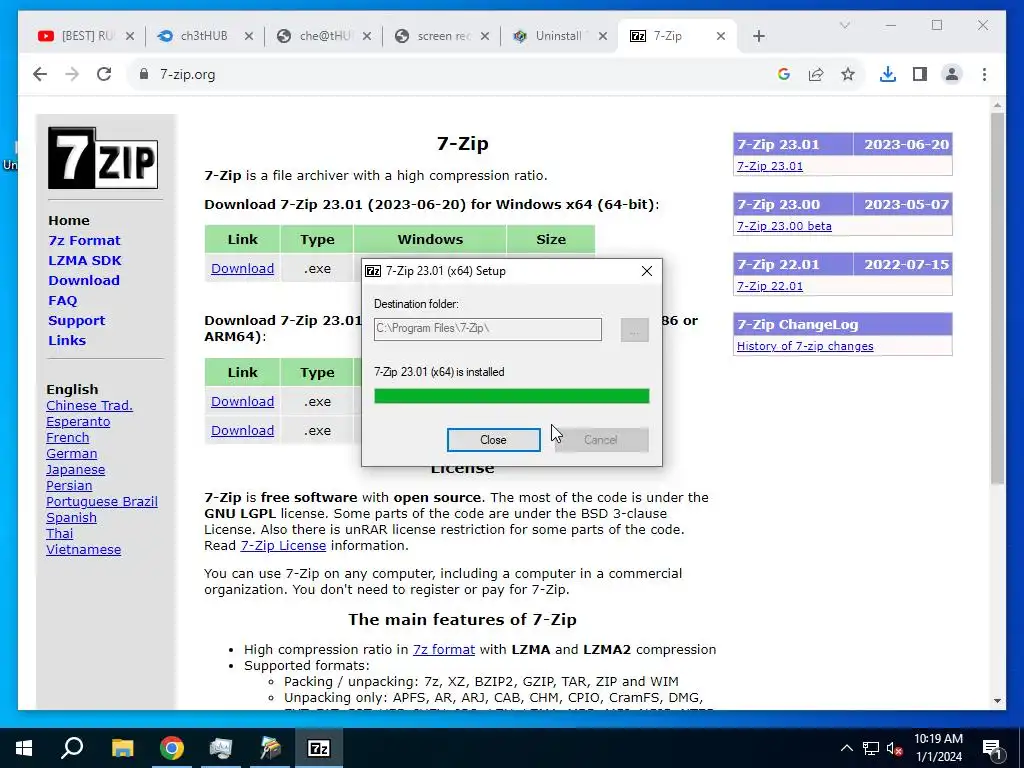Screen dimensions: 1024x768
Task: Open the 7z Format sidebar link
Action: (84, 240)
